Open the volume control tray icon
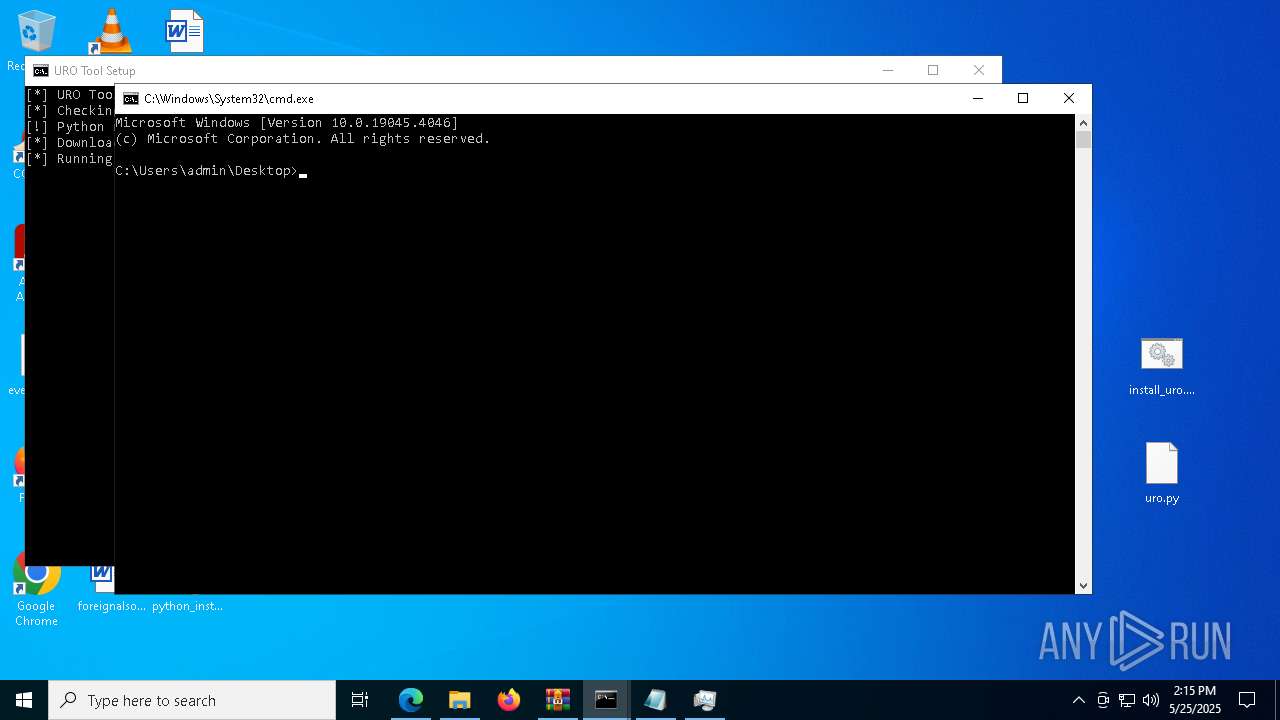The height and width of the screenshot is (720, 1280). point(1151,700)
